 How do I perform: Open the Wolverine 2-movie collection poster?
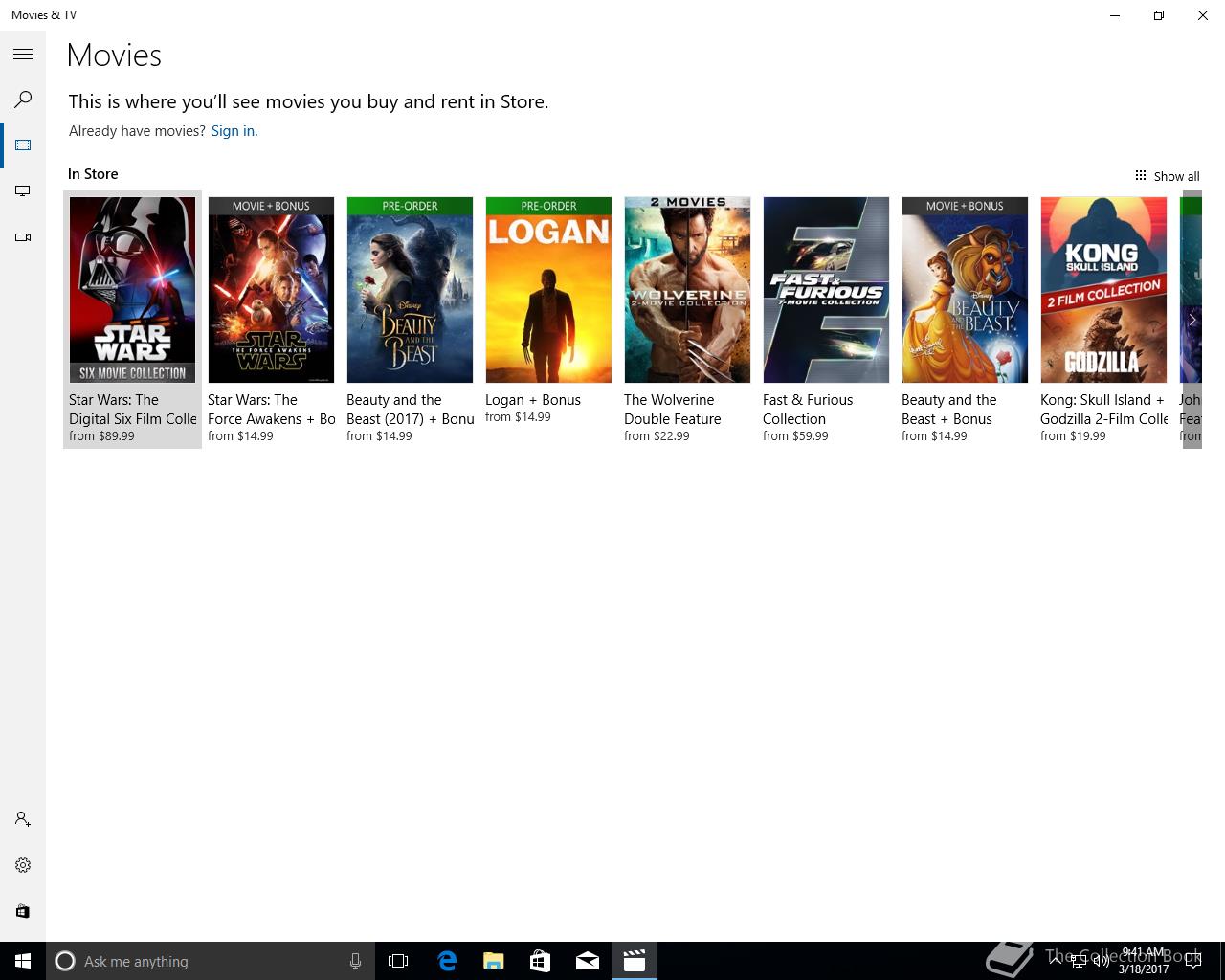click(687, 290)
